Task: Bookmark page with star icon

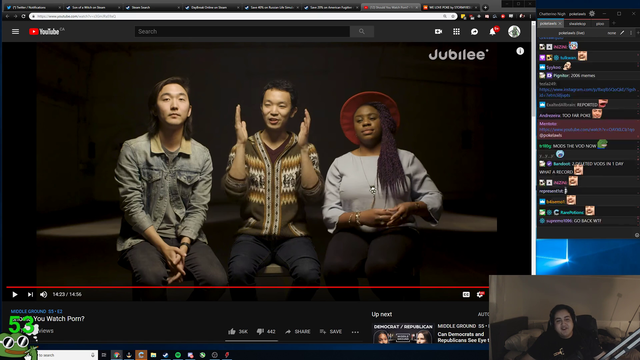Action: tap(453, 16)
